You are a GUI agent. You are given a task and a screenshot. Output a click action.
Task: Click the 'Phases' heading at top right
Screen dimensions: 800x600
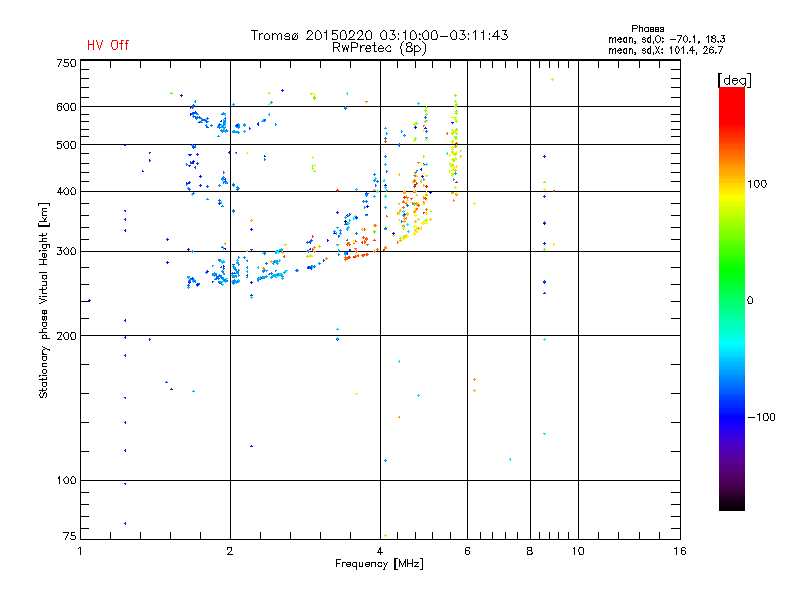point(647,29)
